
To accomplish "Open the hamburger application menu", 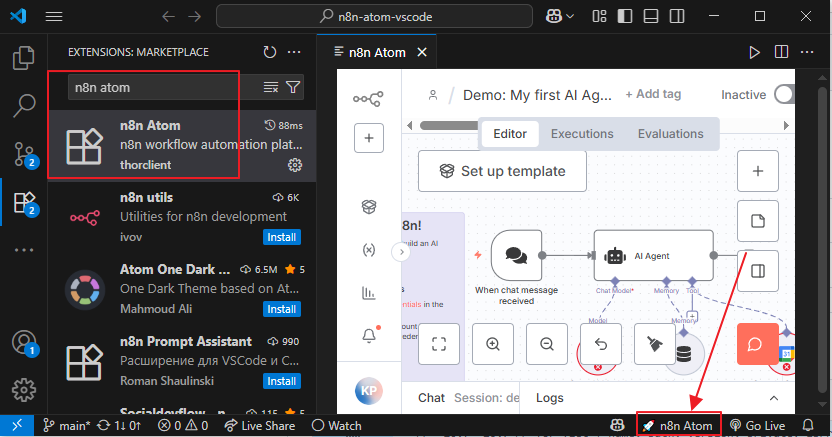I will 54,17.
